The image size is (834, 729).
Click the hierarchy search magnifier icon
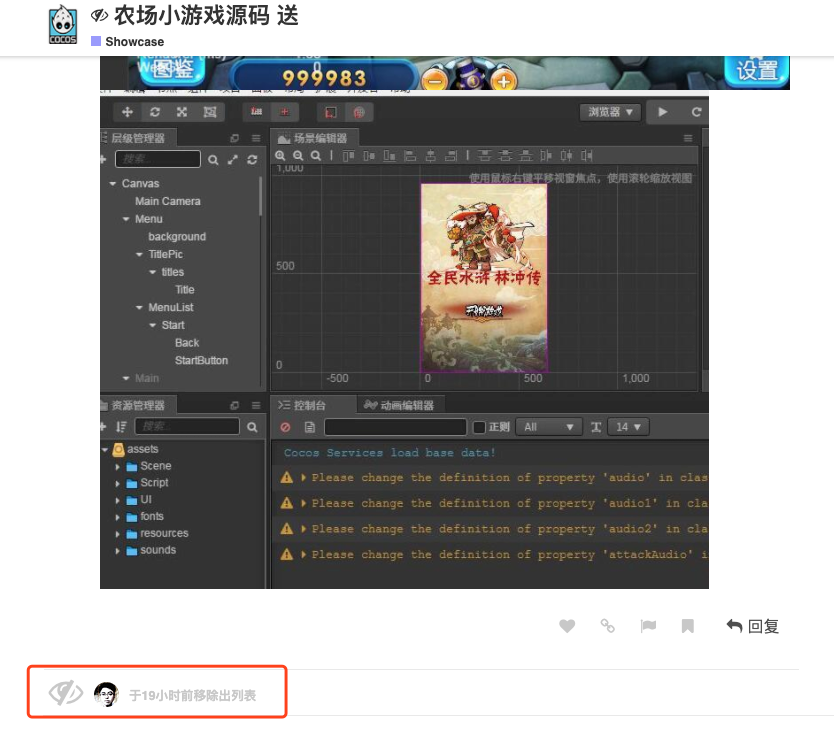pyautogui.click(x=213, y=160)
